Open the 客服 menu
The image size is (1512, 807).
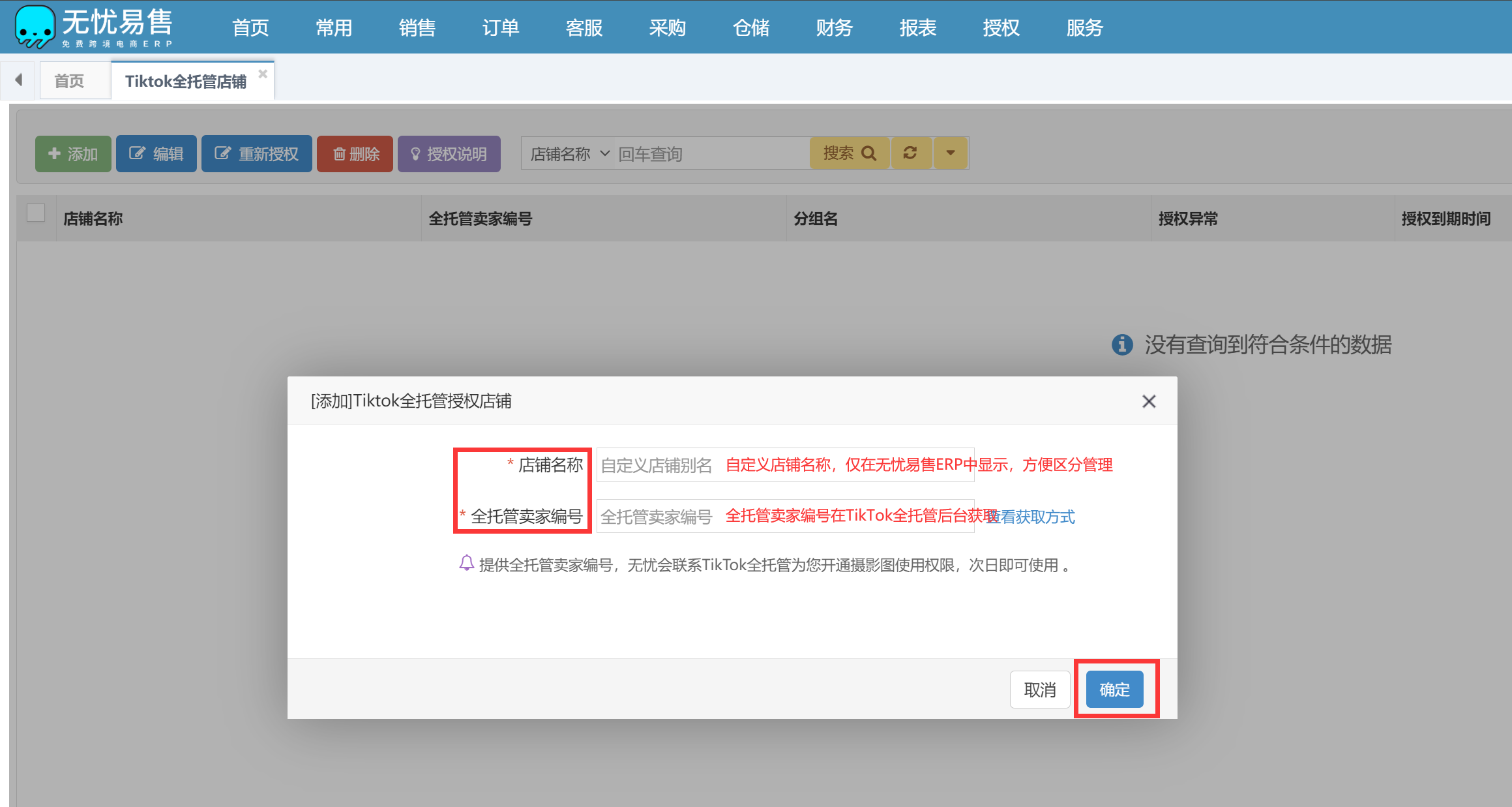(x=584, y=27)
